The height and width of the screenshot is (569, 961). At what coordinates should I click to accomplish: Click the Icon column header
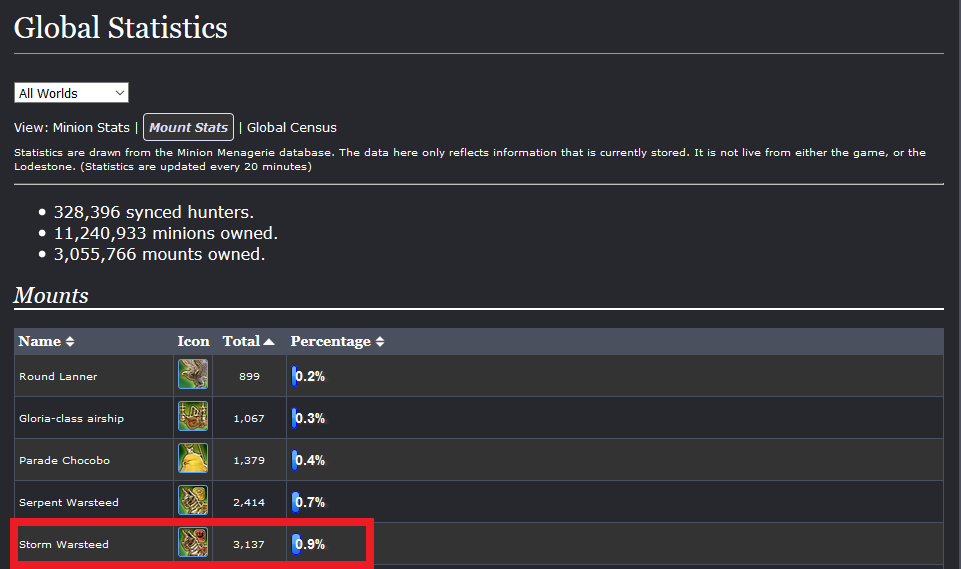[x=193, y=342]
